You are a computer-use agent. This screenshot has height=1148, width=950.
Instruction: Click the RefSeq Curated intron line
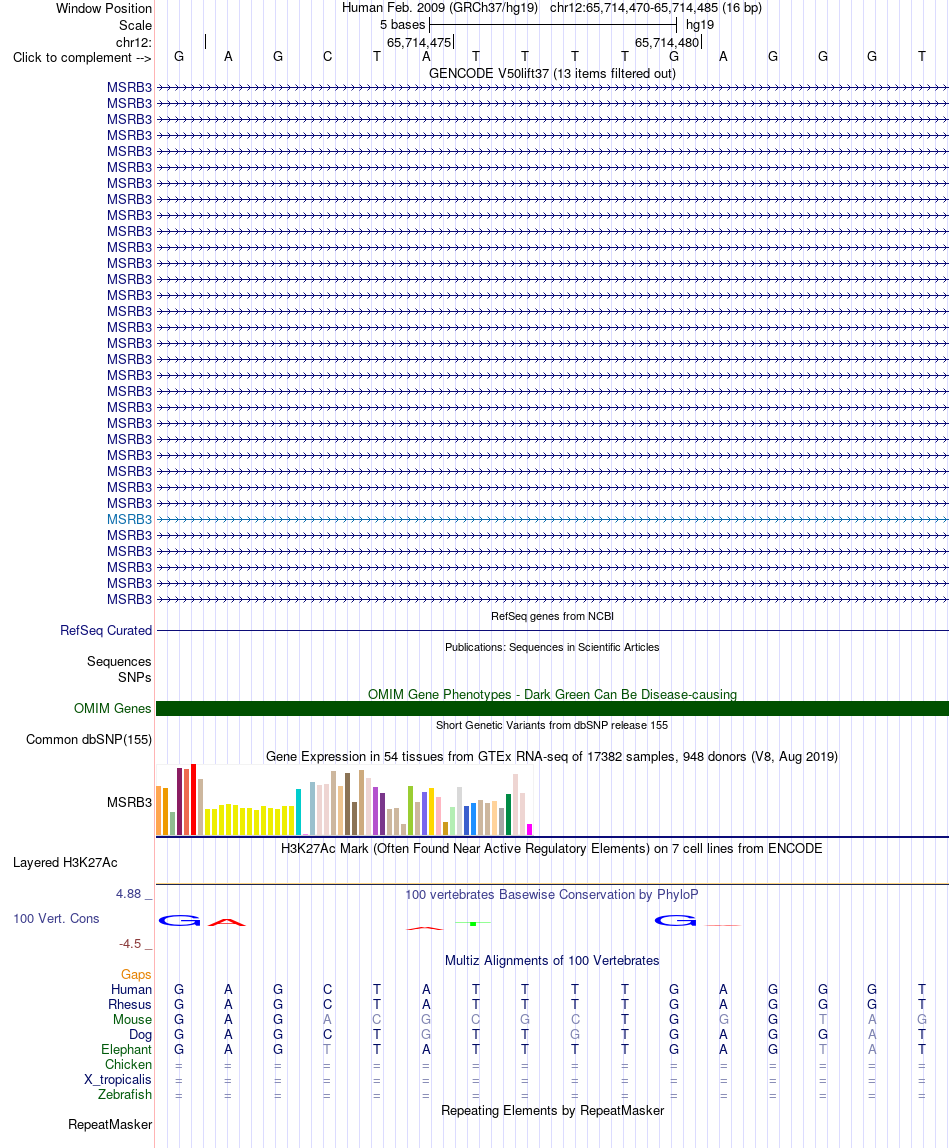[x=553, y=630]
